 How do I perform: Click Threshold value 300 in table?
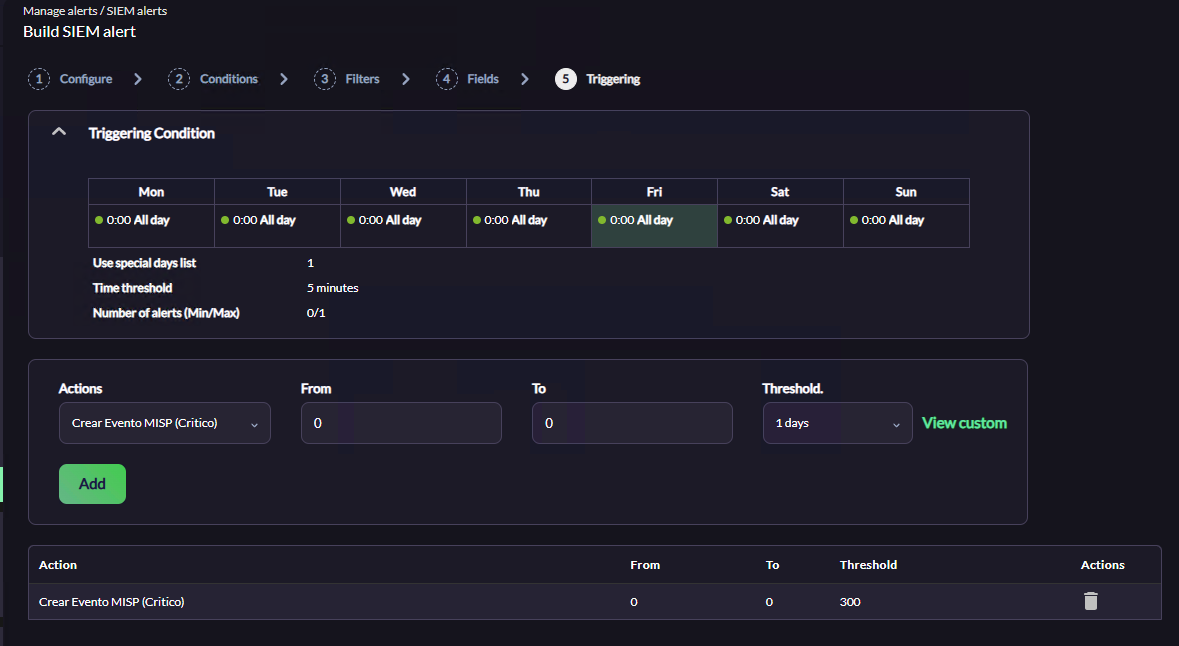(x=850, y=602)
